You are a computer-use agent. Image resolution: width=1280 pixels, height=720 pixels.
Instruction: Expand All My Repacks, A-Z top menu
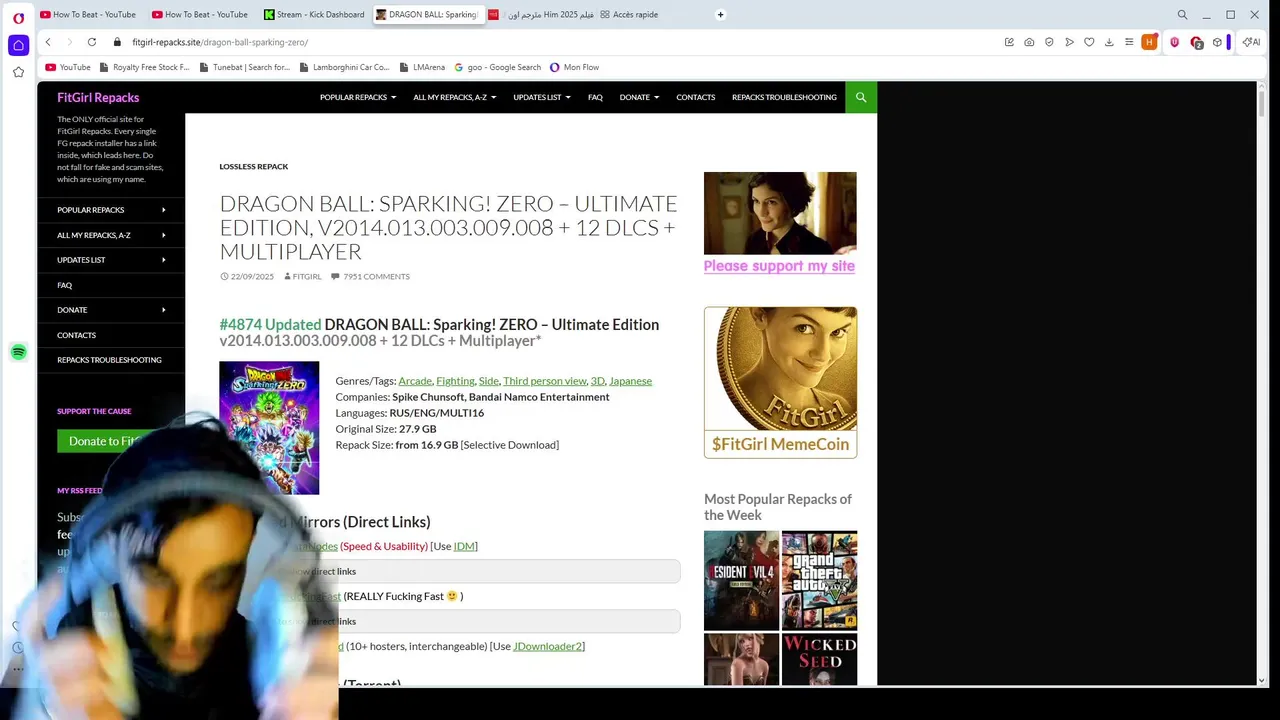(455, 97)
